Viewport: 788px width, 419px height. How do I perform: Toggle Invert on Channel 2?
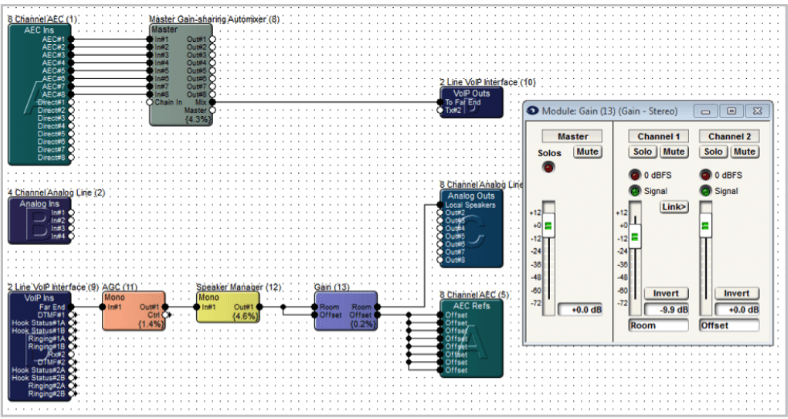(737, 293)
